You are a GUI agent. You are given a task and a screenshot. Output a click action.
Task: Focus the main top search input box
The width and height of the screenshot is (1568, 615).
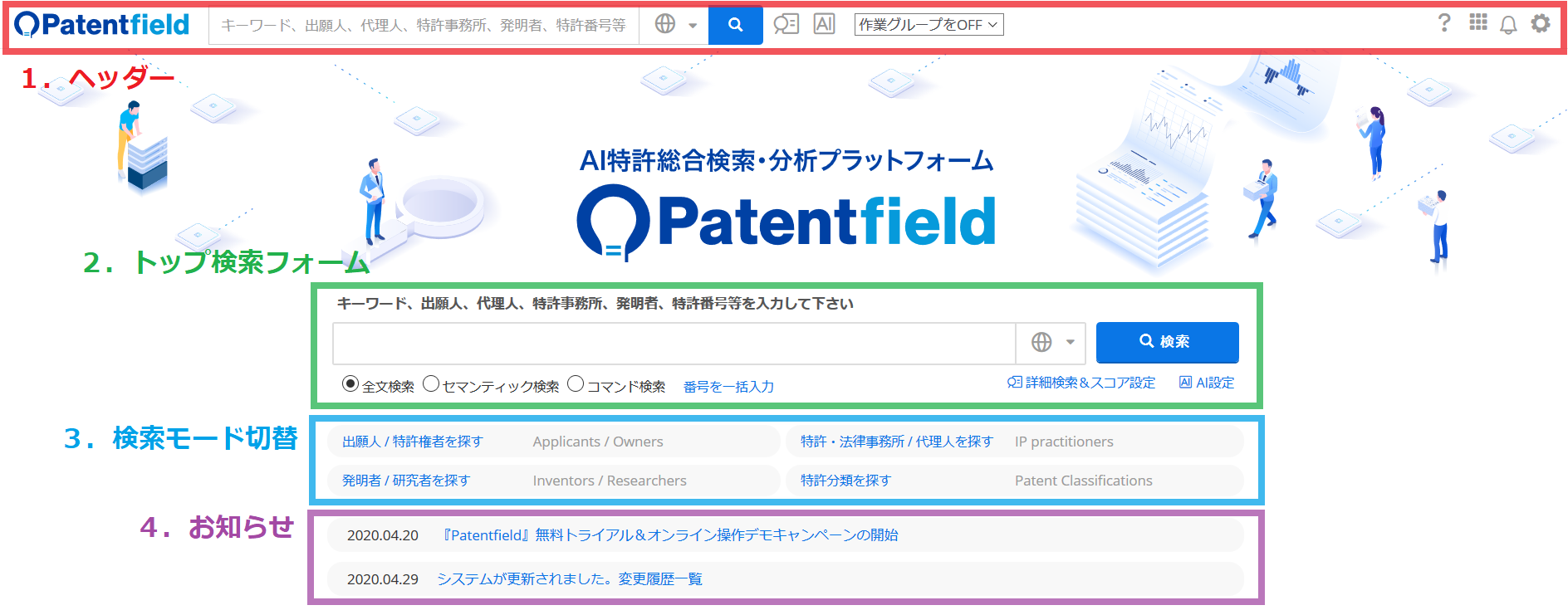click(674, 343)
